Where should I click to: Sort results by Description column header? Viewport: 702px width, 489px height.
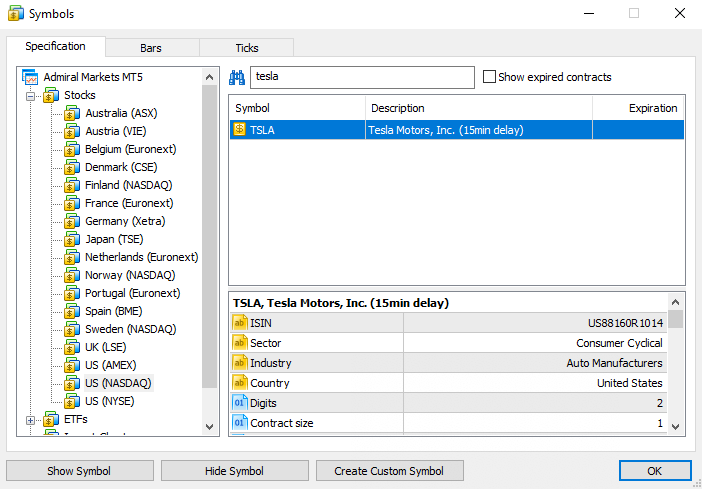(478, 108)
